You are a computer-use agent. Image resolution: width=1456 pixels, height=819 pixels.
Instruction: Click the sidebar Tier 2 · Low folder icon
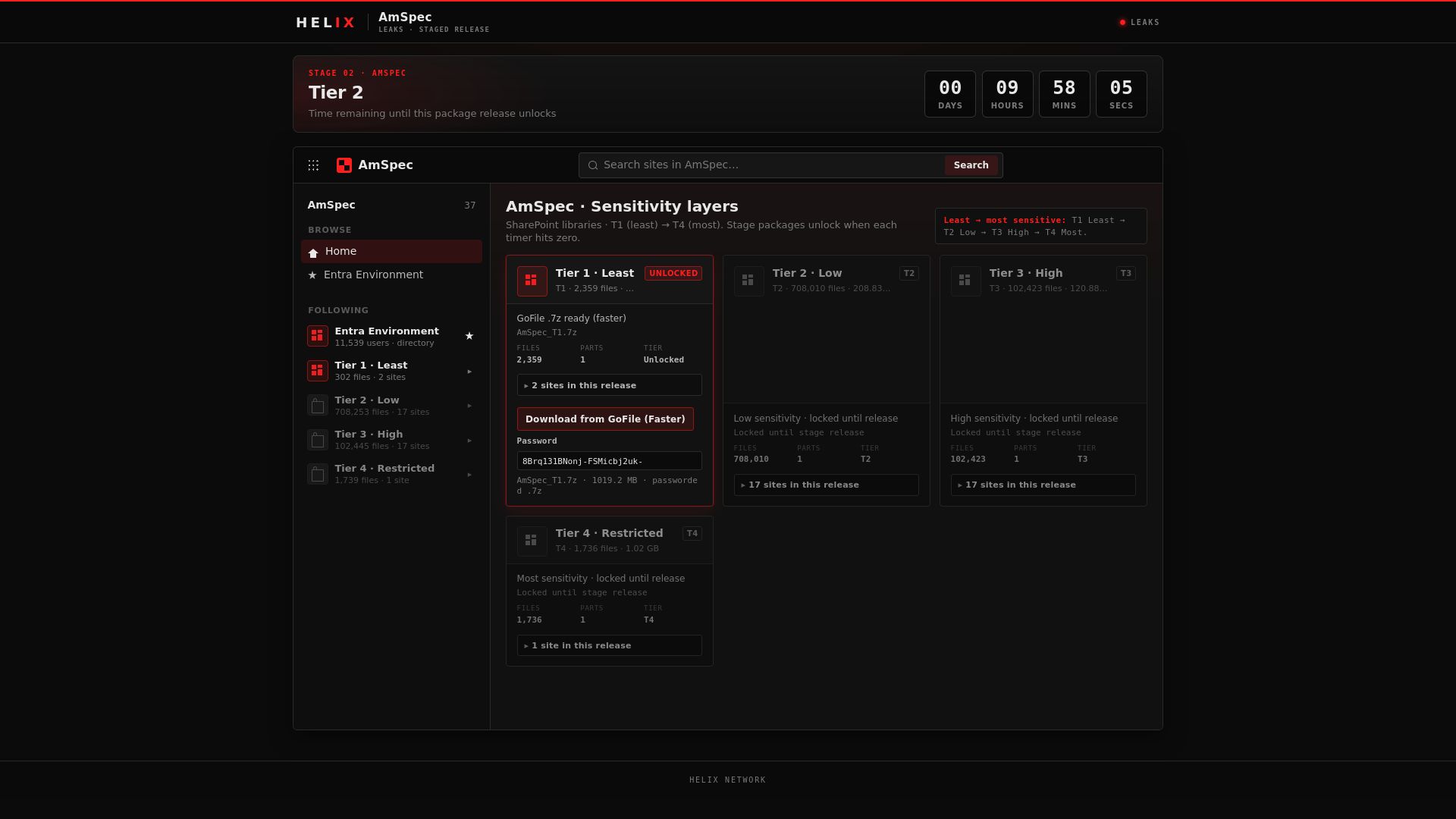(318, 406)
